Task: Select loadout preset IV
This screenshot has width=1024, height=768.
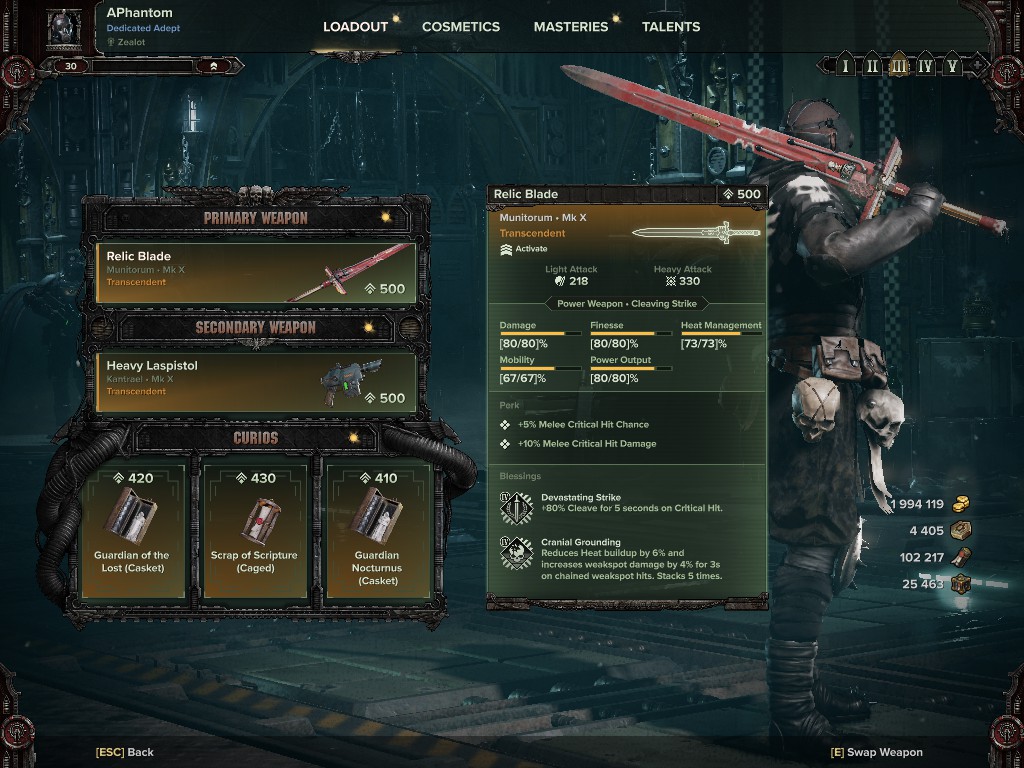Action: point(925,66)
